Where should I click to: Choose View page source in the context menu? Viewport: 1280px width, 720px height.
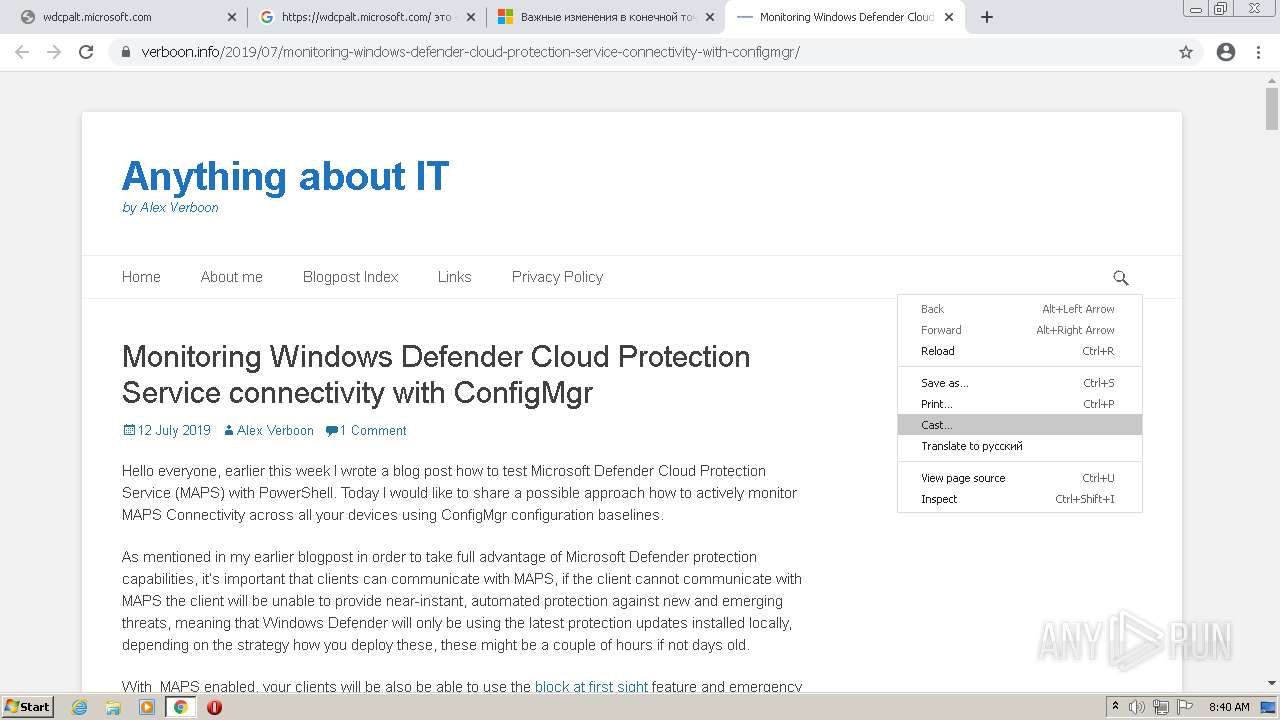(x=1020, y=478)
